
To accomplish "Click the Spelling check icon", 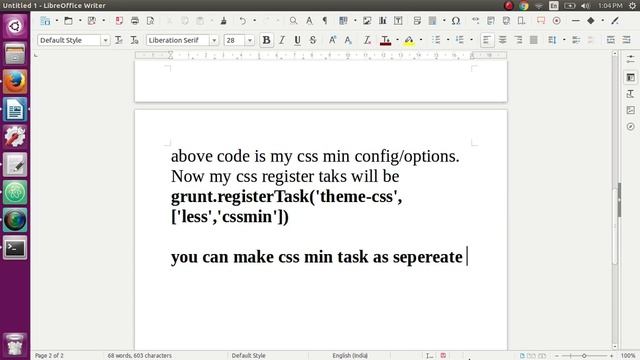I will click(309, 21).
